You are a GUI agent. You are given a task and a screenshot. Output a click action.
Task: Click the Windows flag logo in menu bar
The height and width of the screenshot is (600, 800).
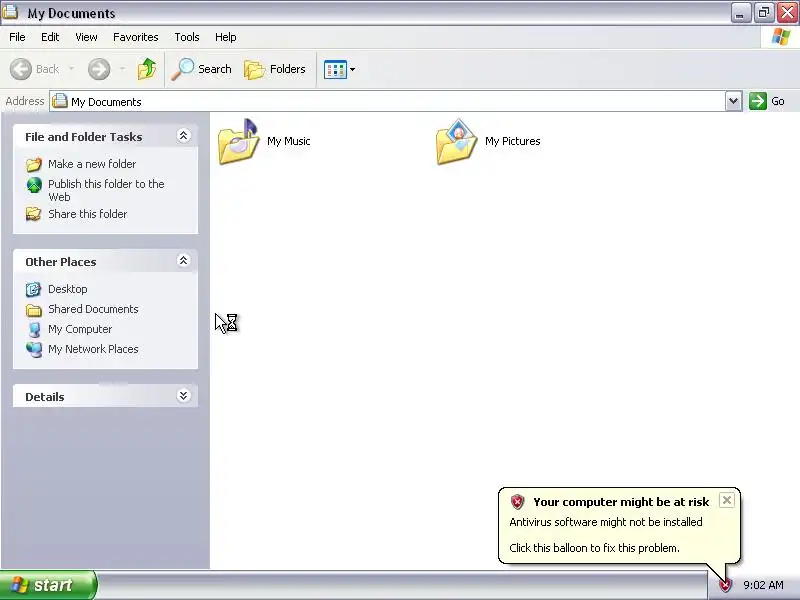click(x=781, y=37)
